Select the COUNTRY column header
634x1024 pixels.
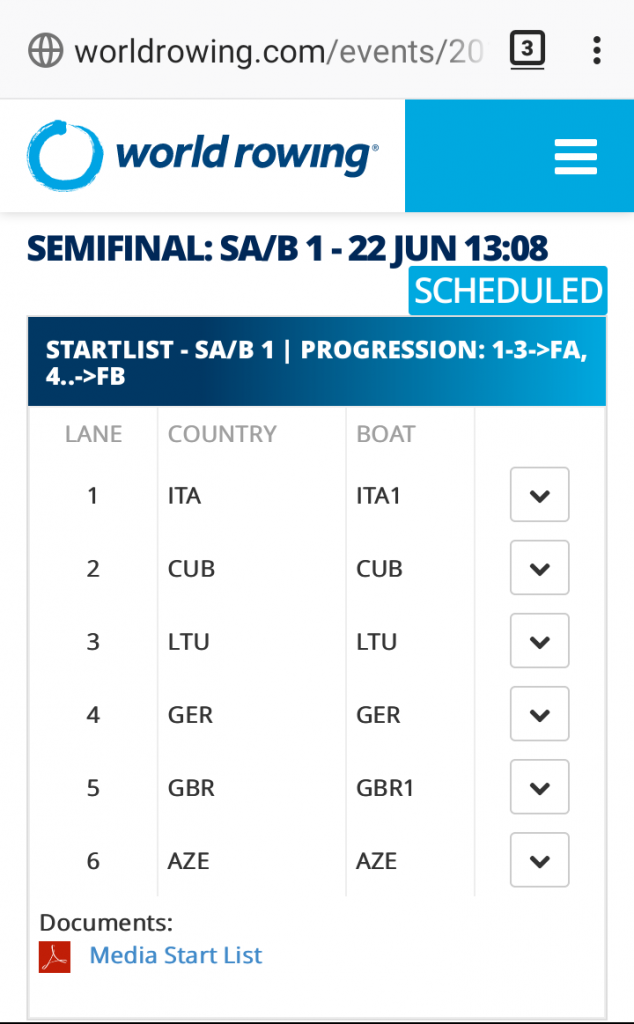click(222, 434)
